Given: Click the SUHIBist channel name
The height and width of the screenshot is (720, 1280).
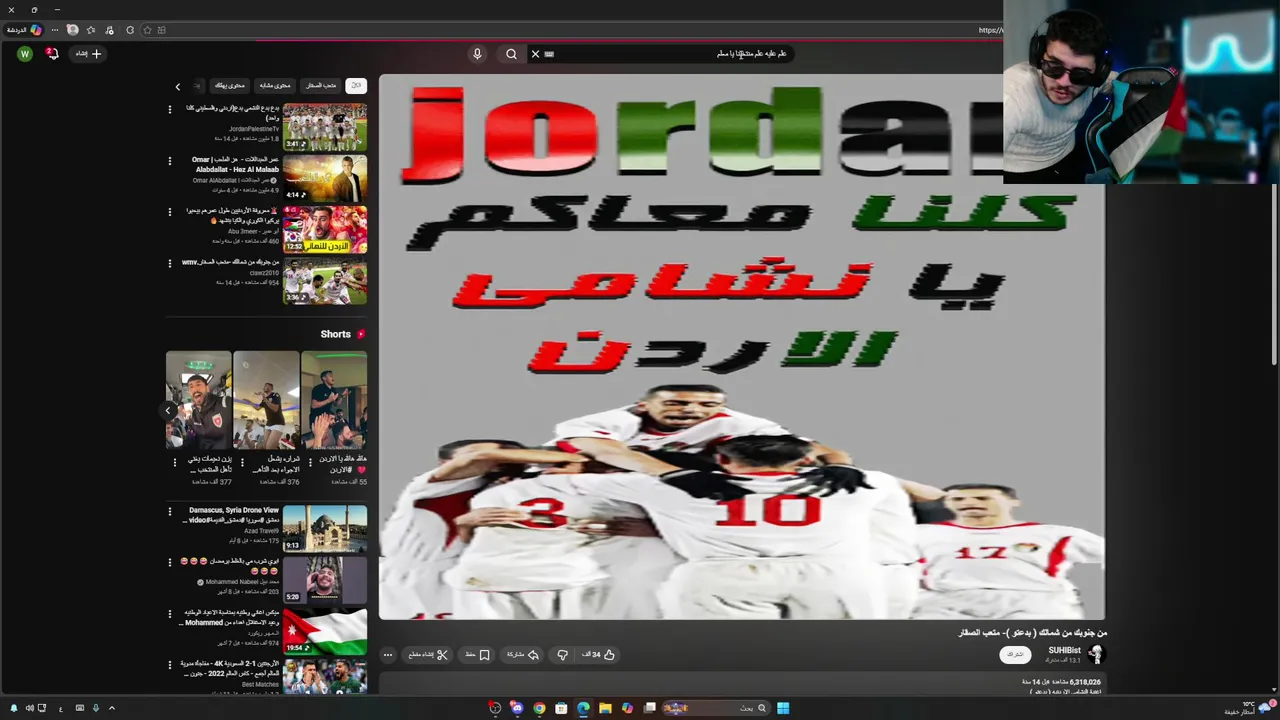Looking at the screenshot, I should pos(1065,651).
